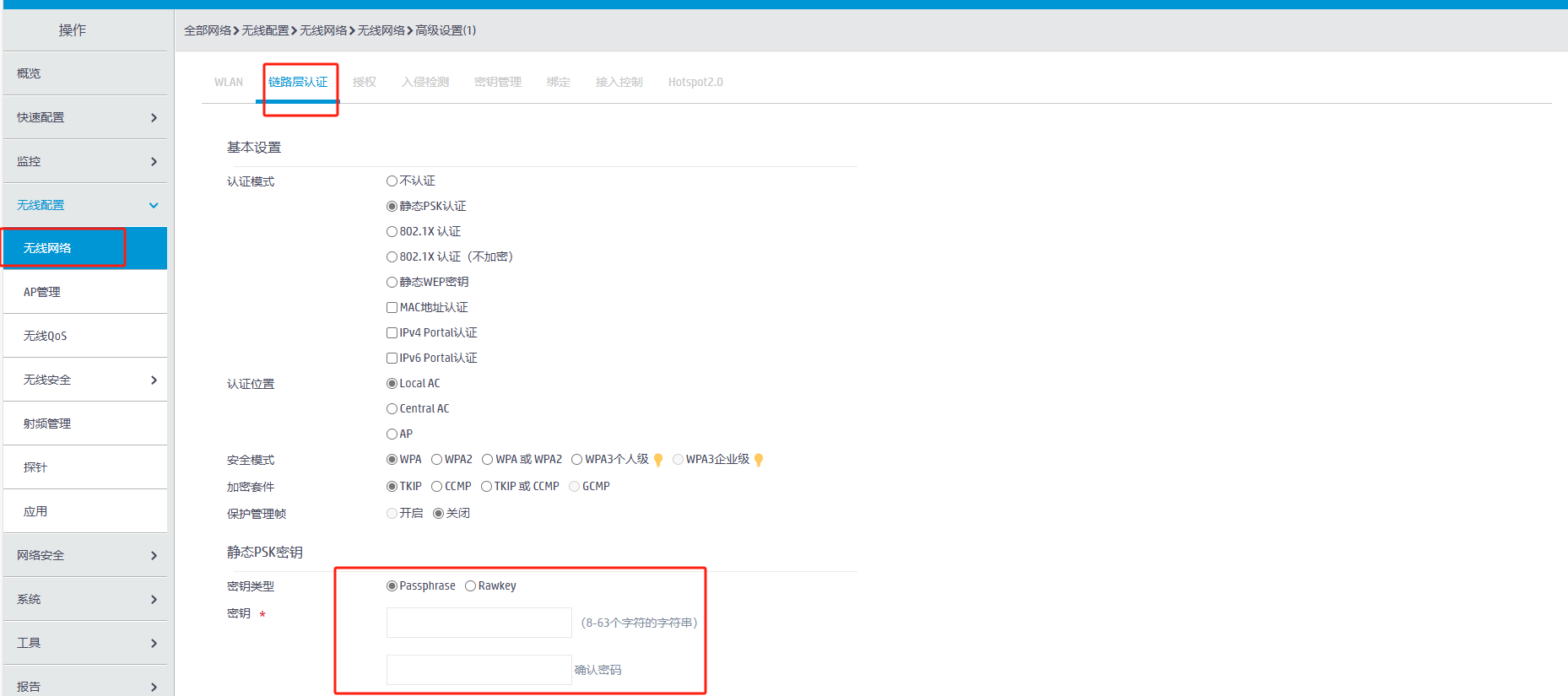Expand the 监控 sidebar section
Screen dimensions: 1568x696
[x=154, y=161]
